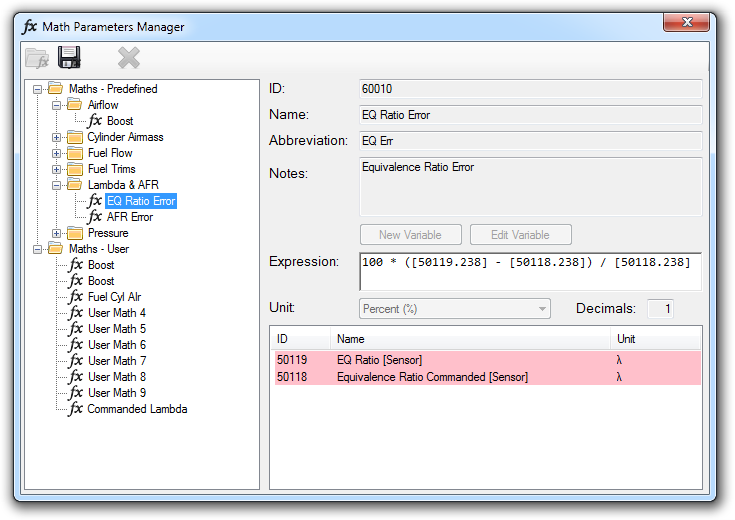Click the Cylinder Airmass folder icon
This screenshot has height=520, width=735.
click(75, 137)
